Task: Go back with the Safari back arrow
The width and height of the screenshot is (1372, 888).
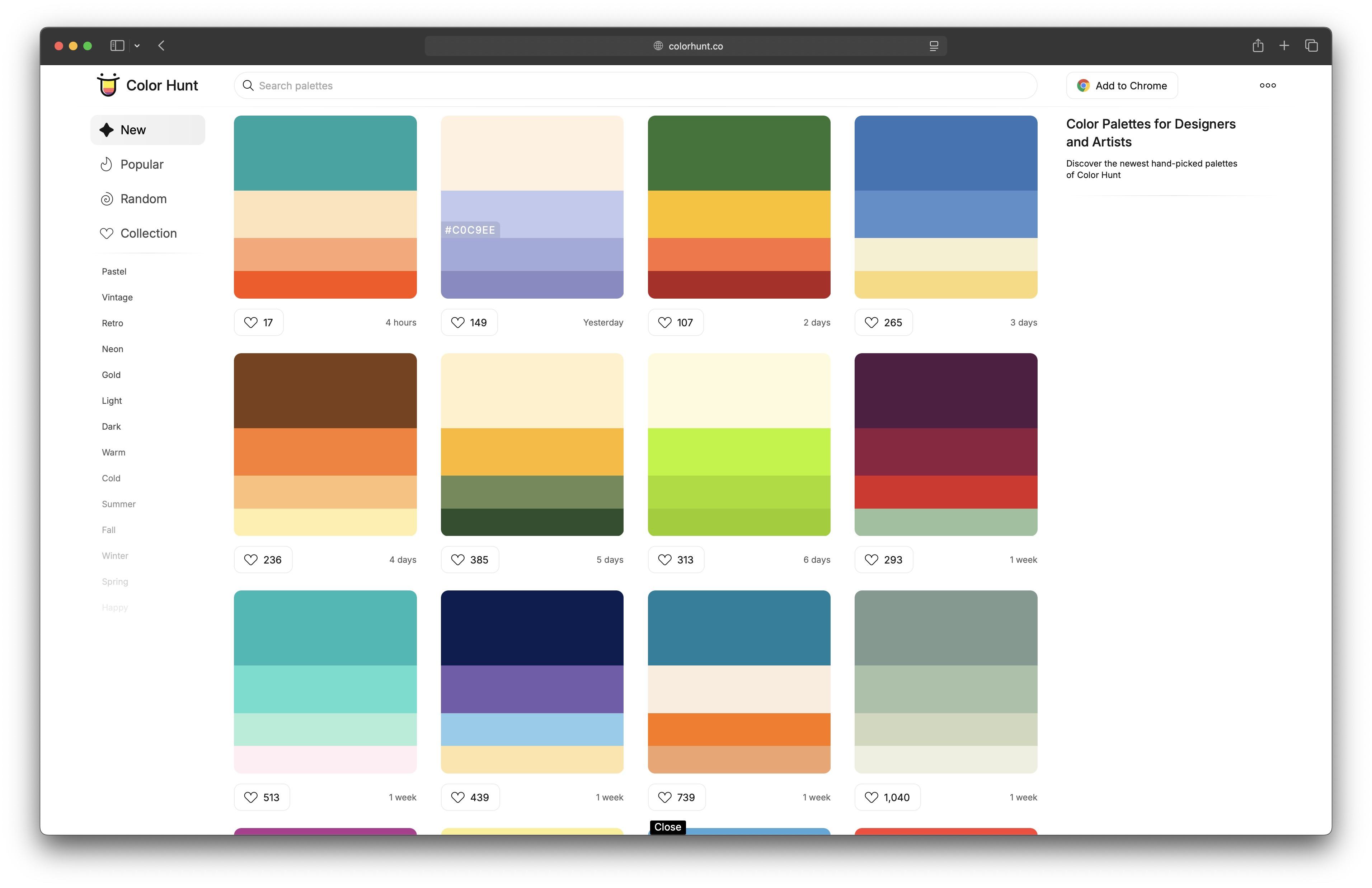Action: tap(161, 46)
